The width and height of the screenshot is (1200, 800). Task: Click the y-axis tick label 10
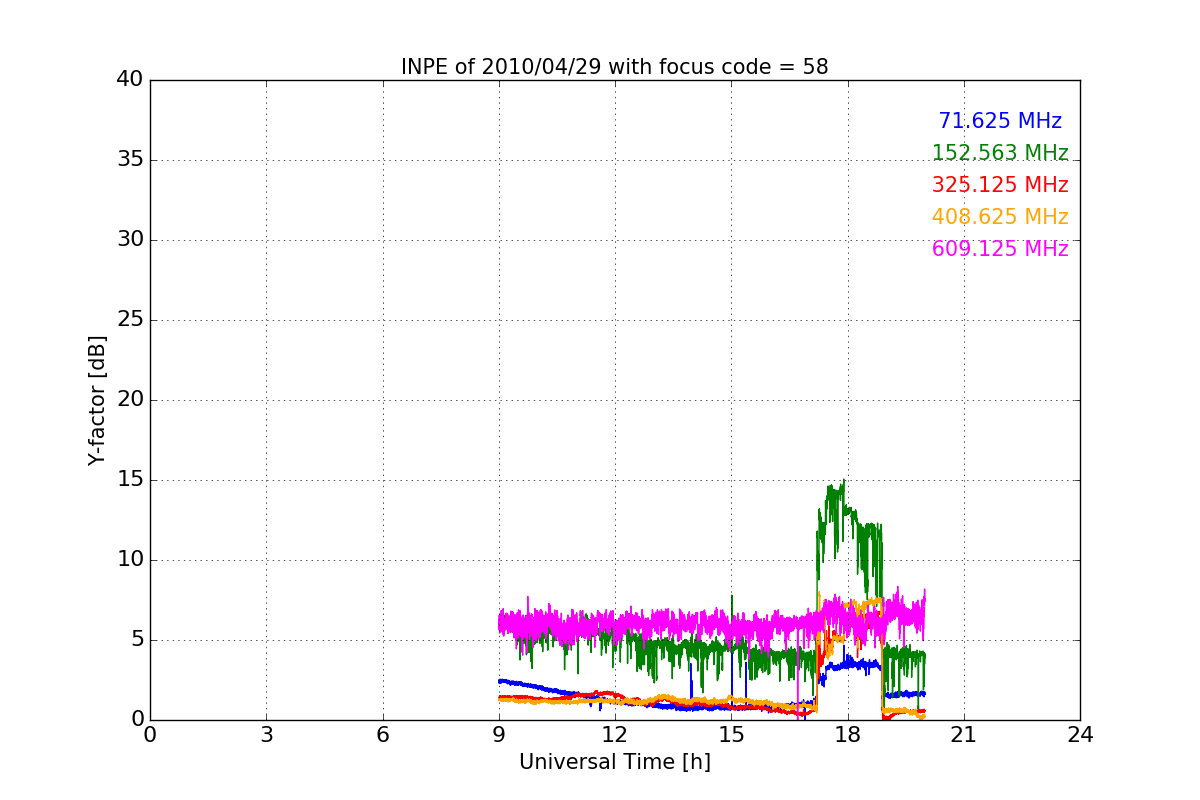(x=130, y=560)
